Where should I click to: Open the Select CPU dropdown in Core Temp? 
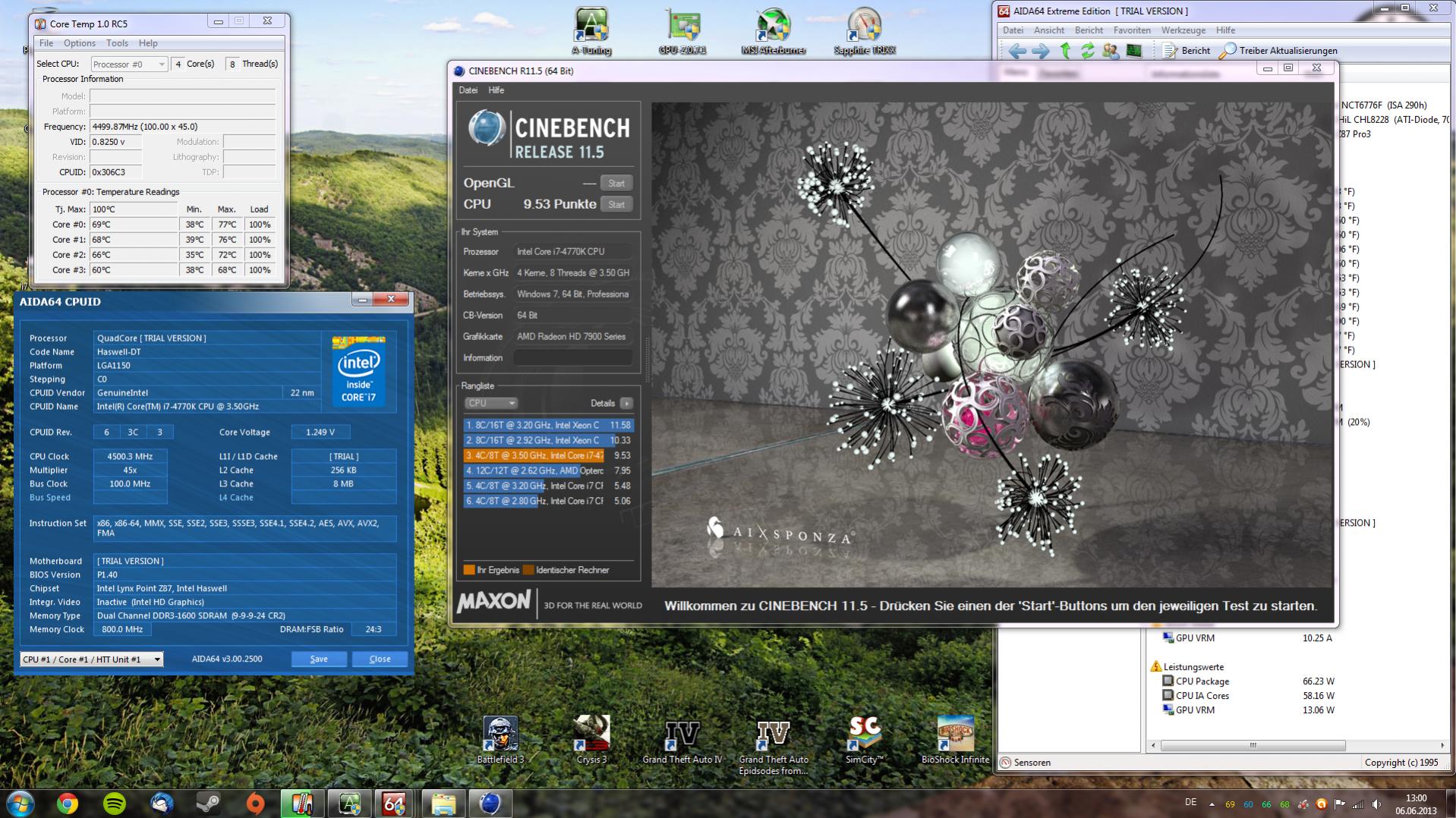pyautogui.click(x=129, y=64)
